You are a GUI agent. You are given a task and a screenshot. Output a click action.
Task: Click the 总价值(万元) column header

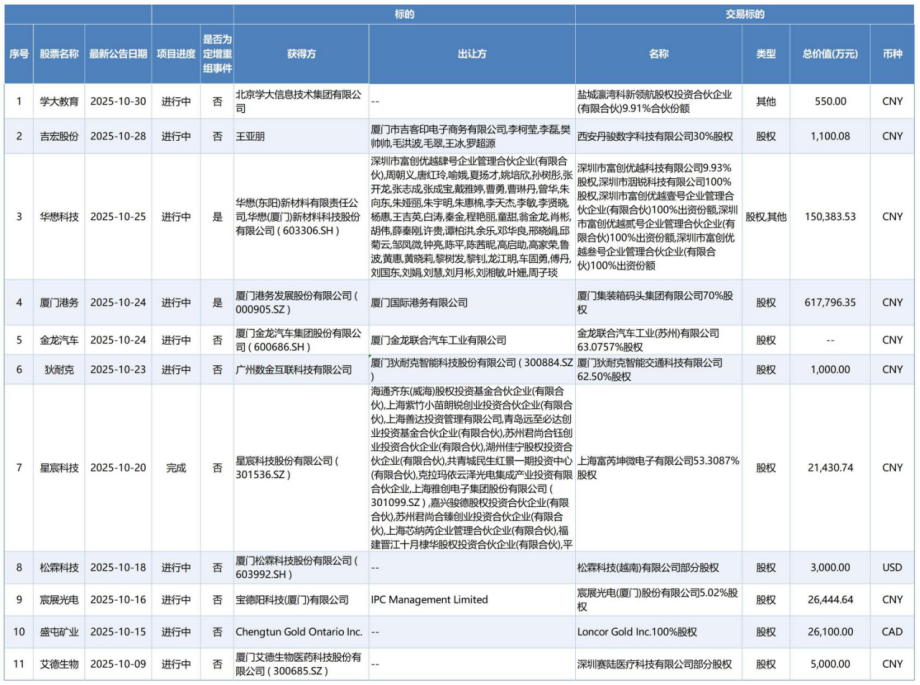pyautogui.click(x=830, y=54)
